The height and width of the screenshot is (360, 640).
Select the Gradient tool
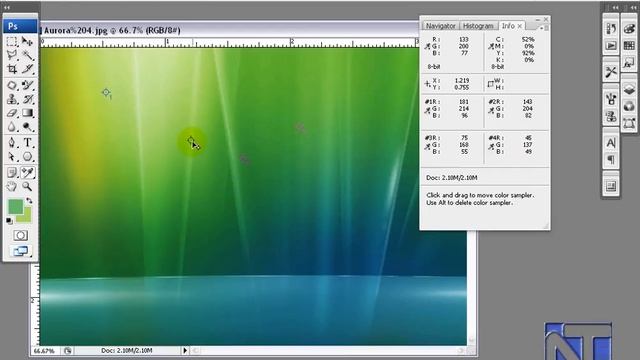(27, 113)
